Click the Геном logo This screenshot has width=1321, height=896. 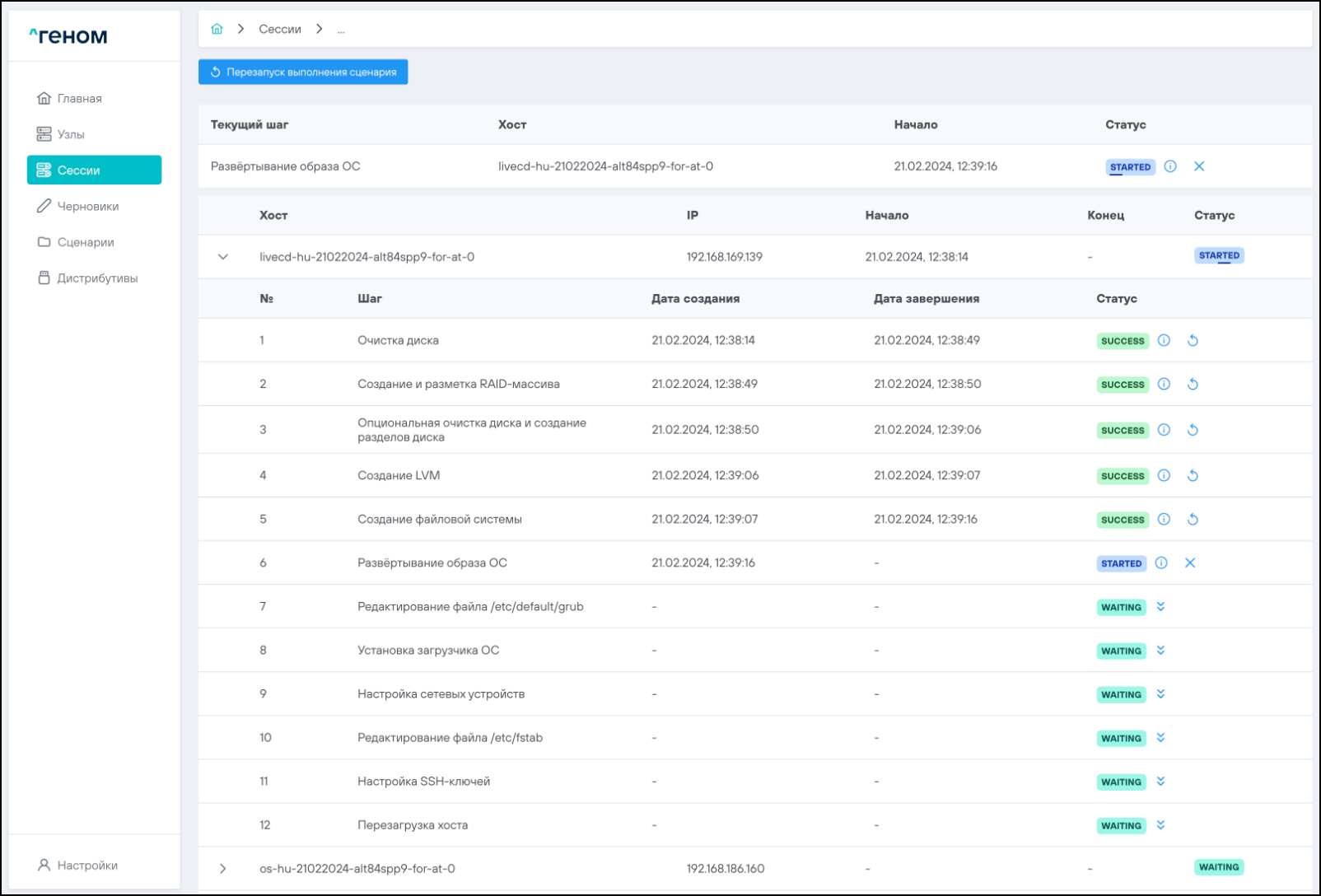pyautogui.click(x=68, y=36)
